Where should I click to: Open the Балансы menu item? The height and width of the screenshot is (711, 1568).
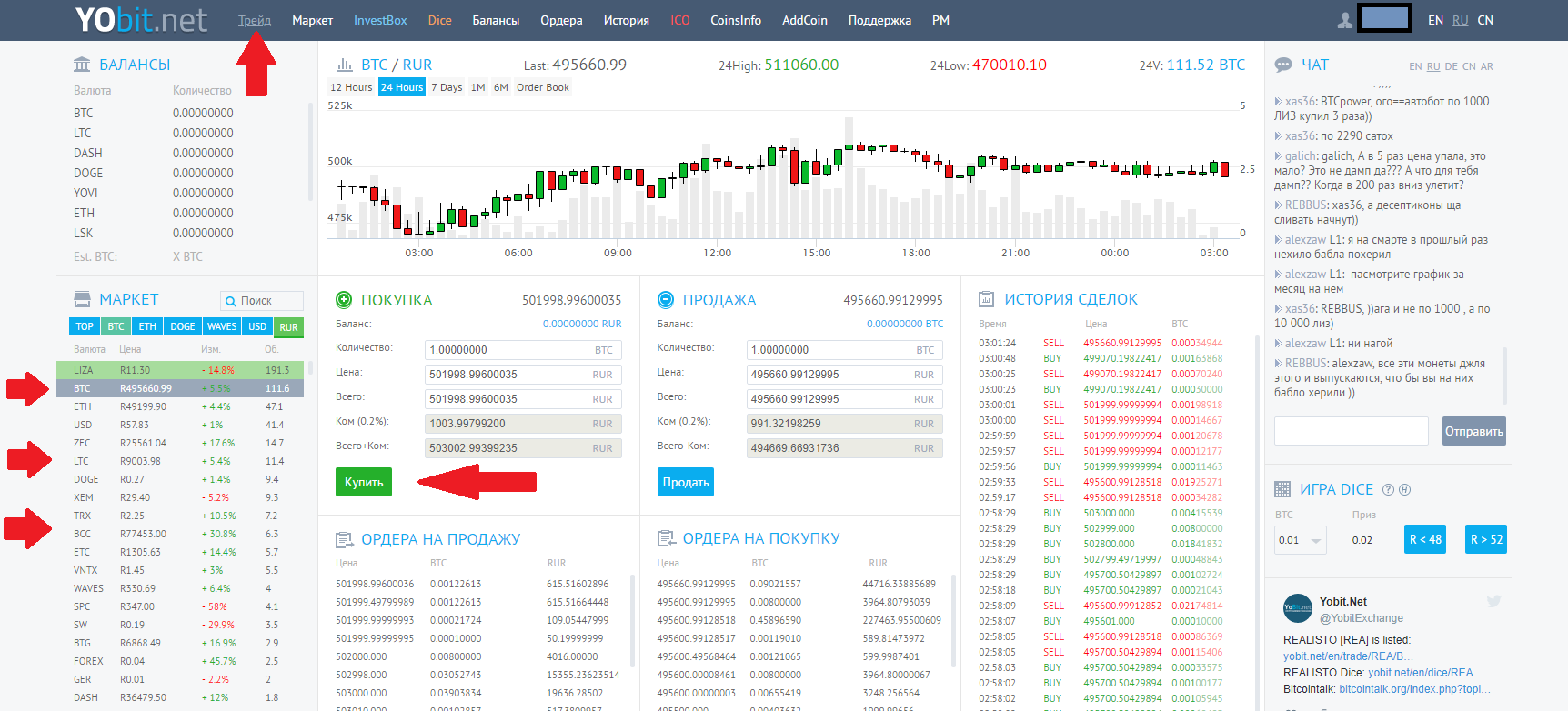[x=496, y=20]
